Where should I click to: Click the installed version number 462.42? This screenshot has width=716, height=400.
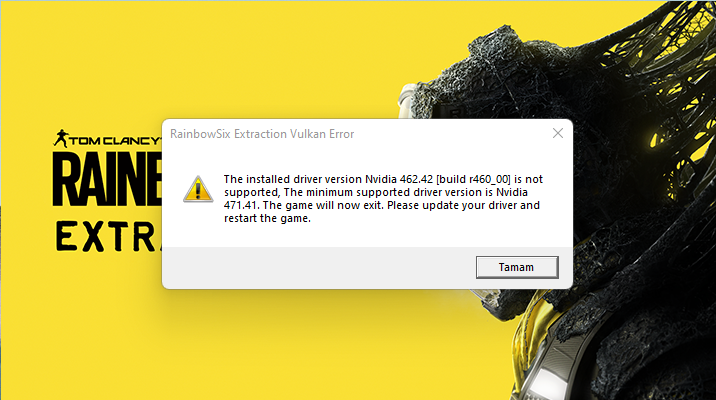pos(416,179)
